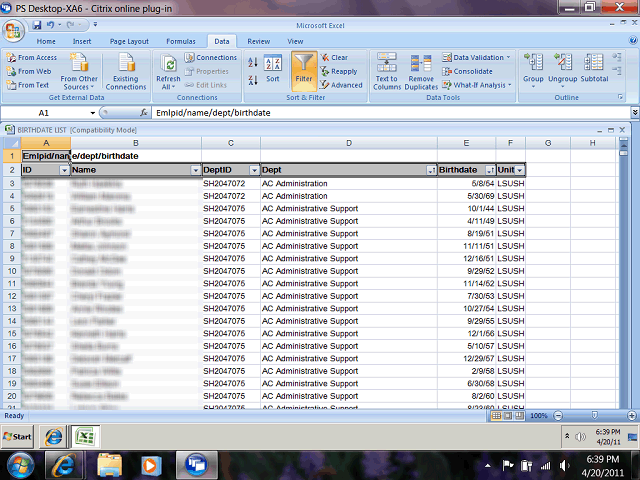
Task: Open the Home ribbon tab
Action: (46, 41)
